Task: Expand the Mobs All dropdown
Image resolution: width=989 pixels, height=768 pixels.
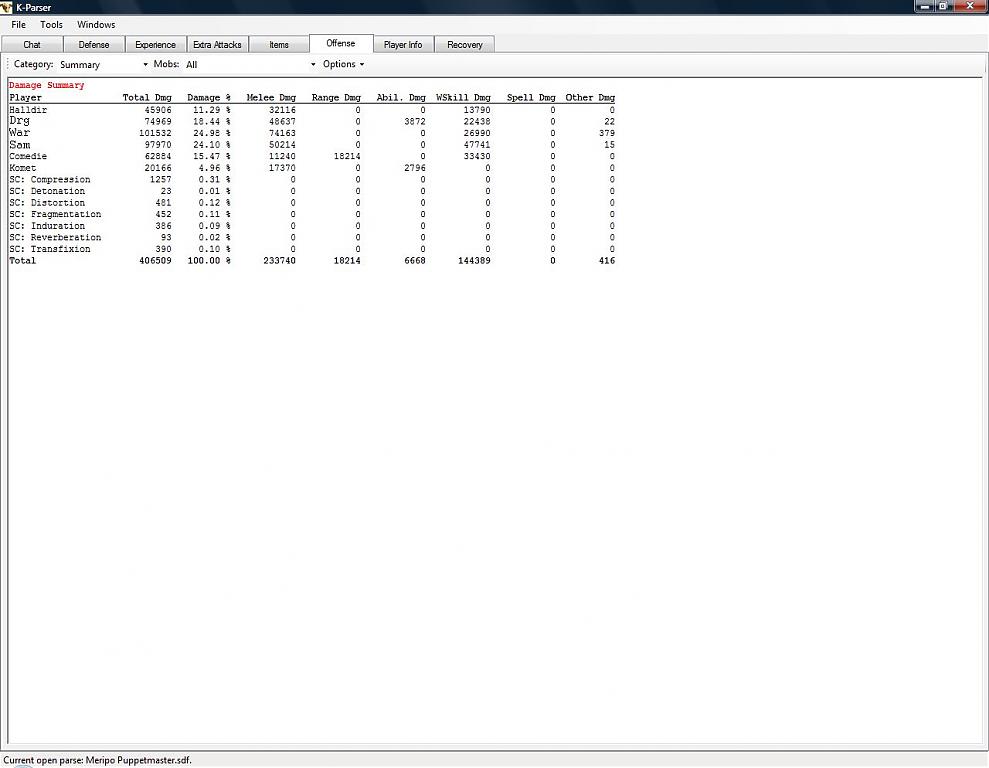Action: [250, 65]
